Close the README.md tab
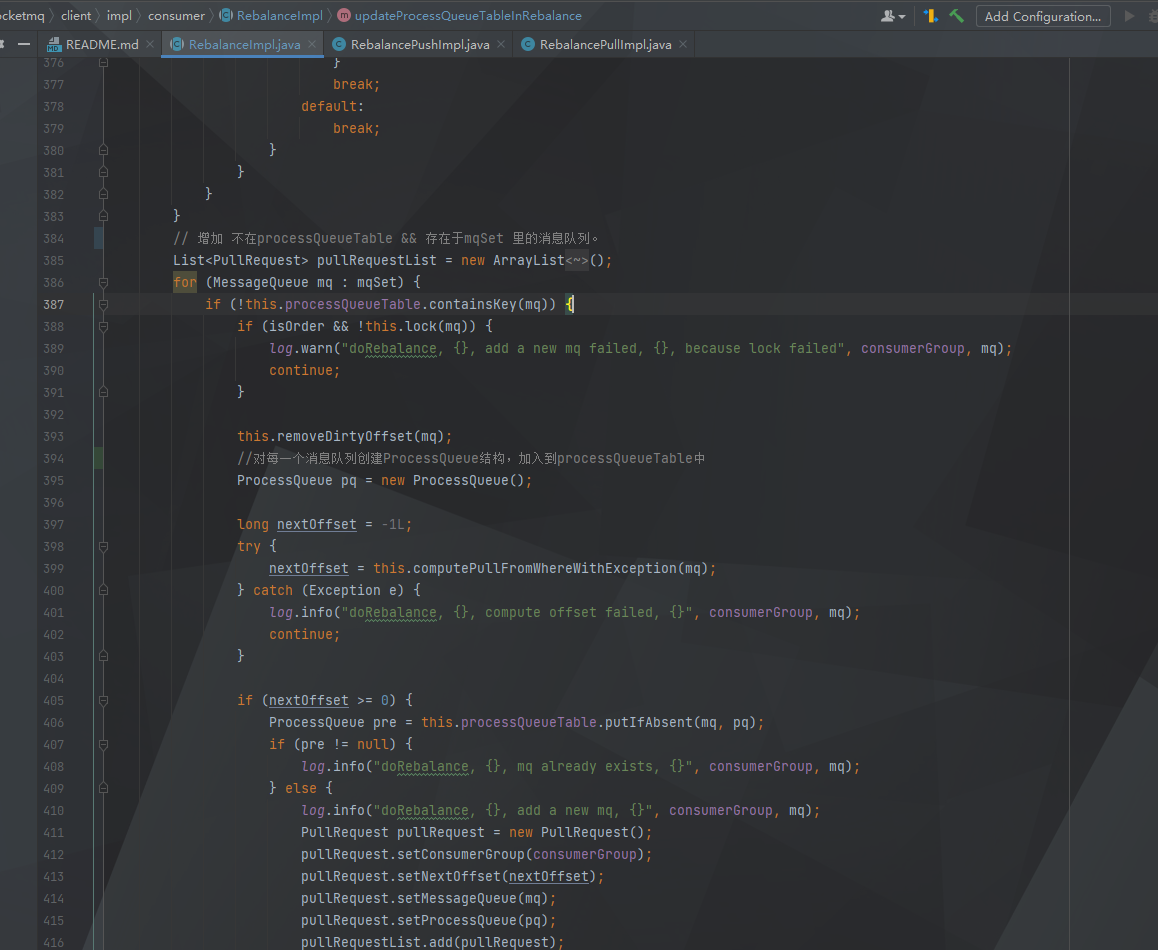 (x=150, y=44)
